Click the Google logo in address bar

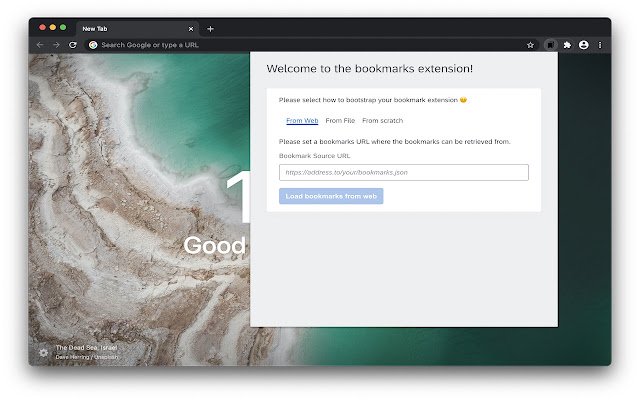coord(93,45)
